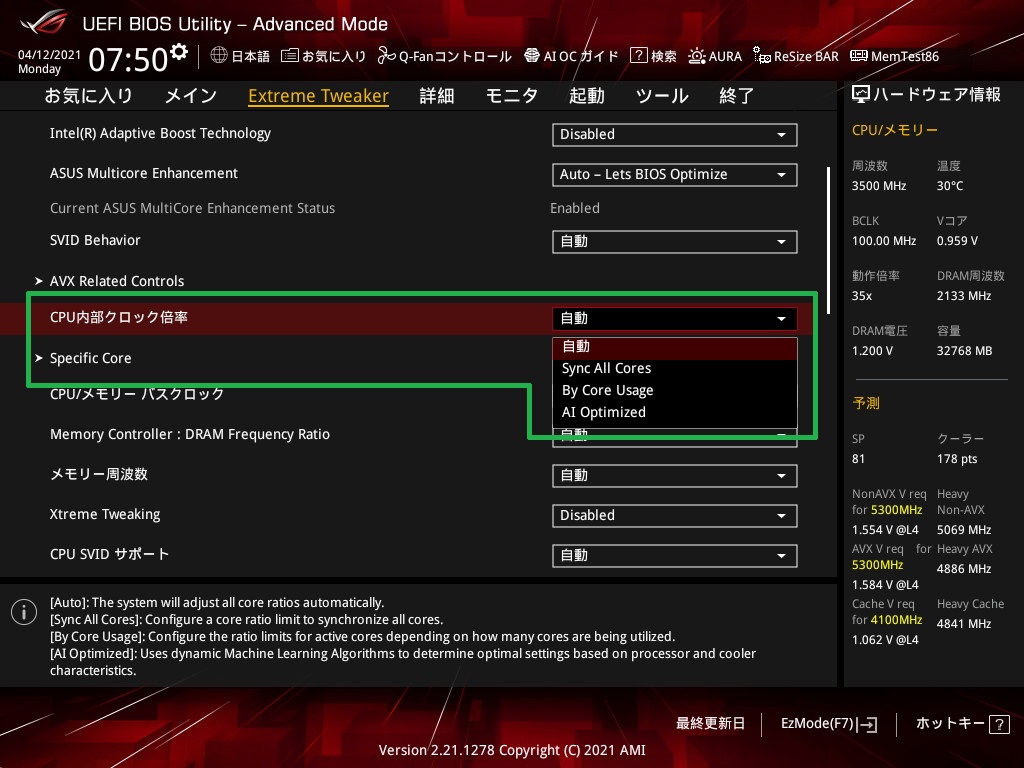The image size is (1024, 768).
Task: Select AI Optimized option
Action: click(x=675, y=413)
